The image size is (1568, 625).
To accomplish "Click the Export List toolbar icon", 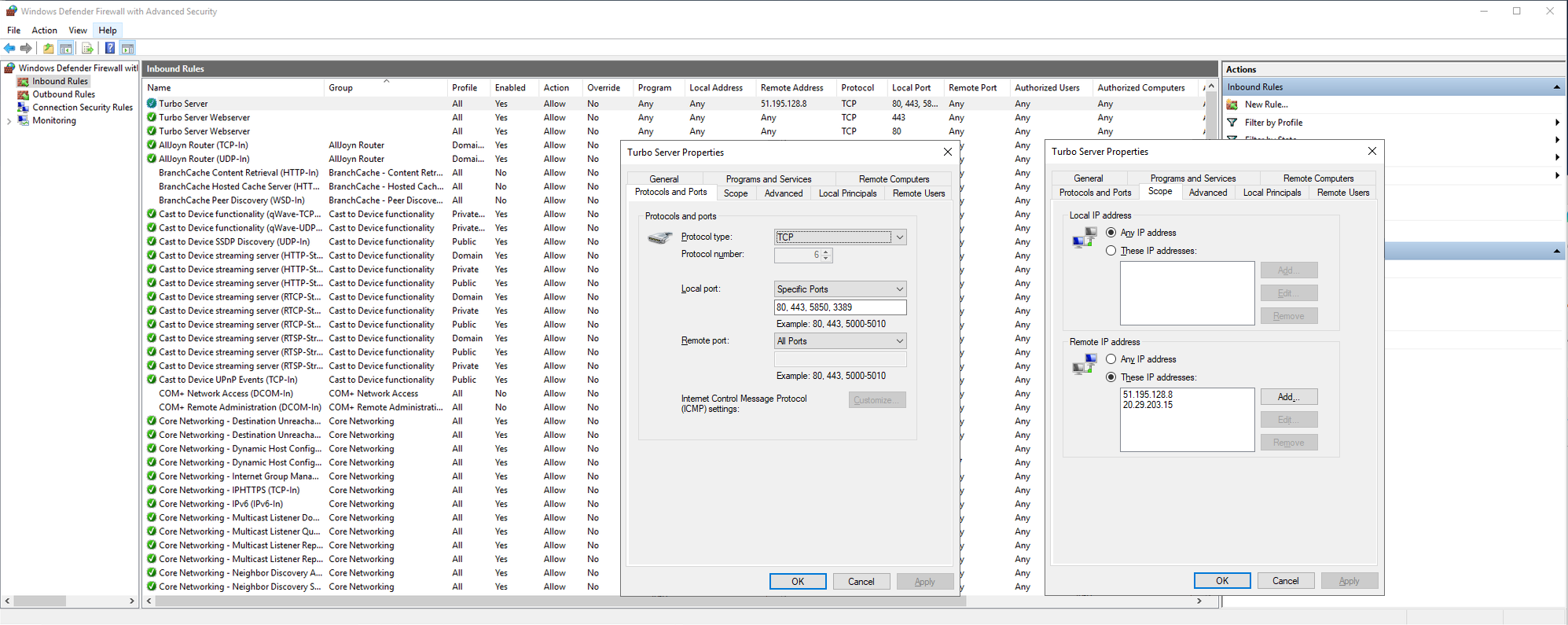I will pos(87,49).
